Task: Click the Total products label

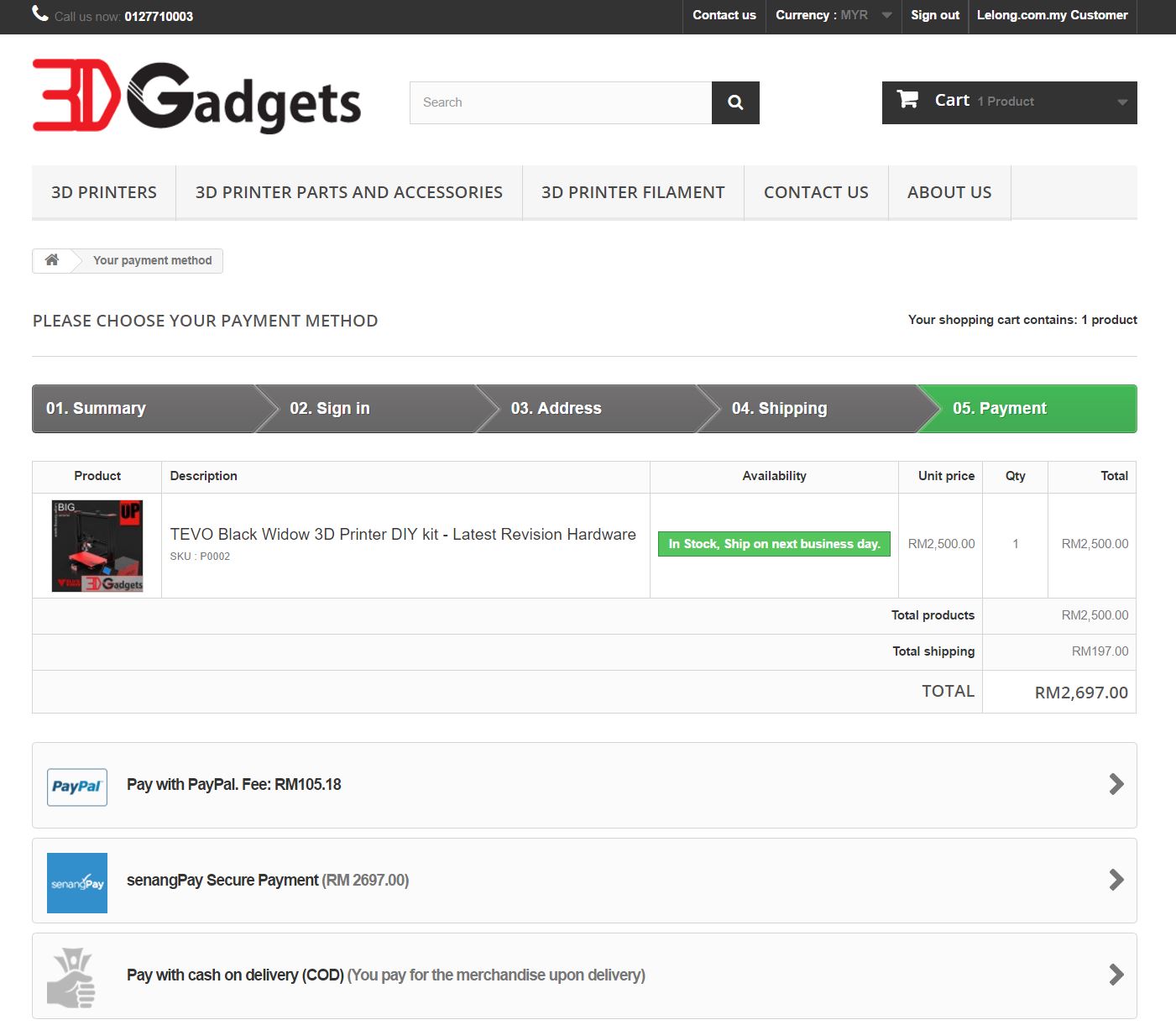Action: tap(933, 615)
